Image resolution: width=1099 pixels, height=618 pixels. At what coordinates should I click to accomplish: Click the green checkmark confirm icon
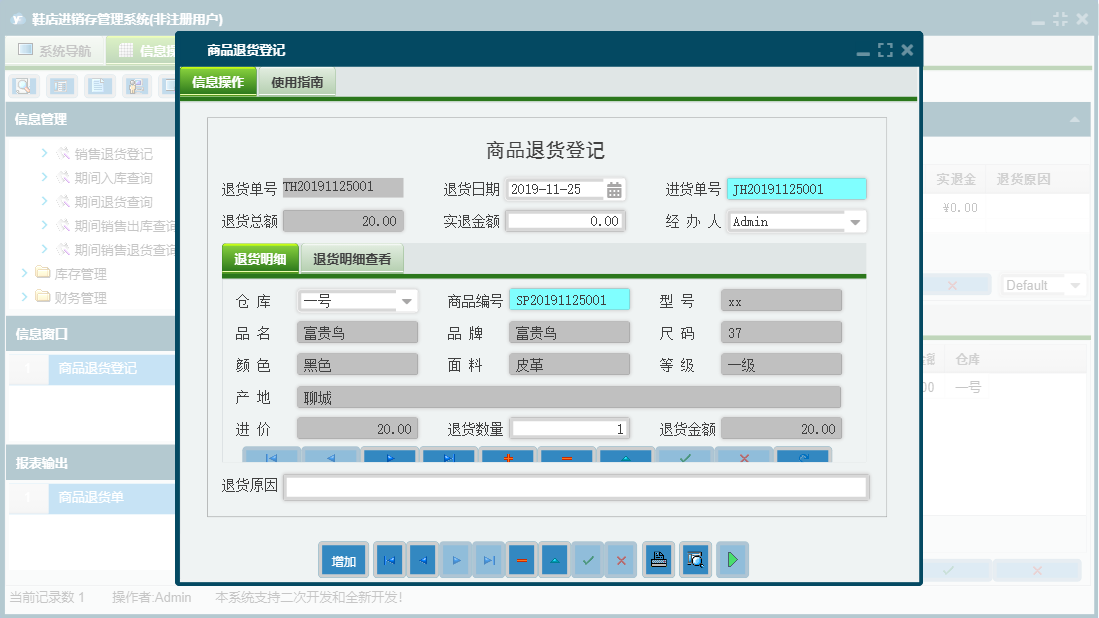click(588, 560)
